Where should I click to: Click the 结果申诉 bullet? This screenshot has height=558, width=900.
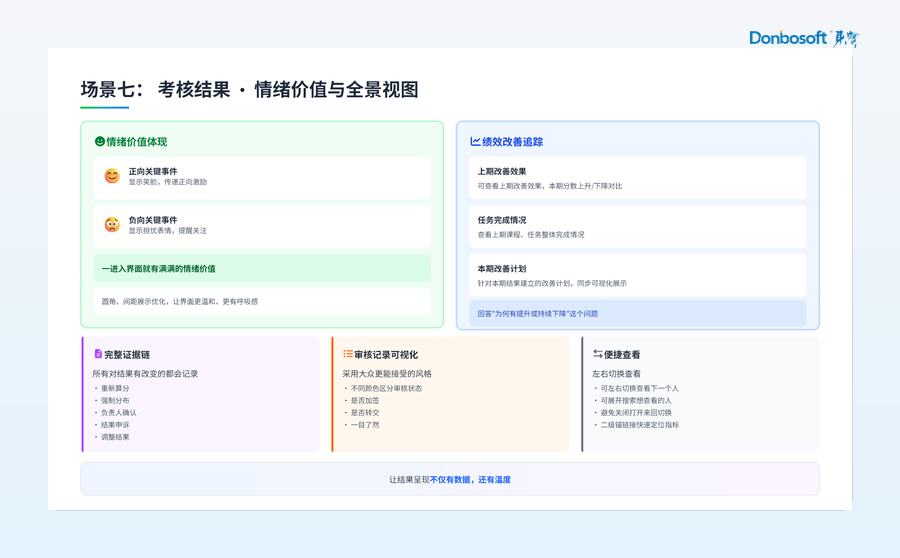point(115,425)
